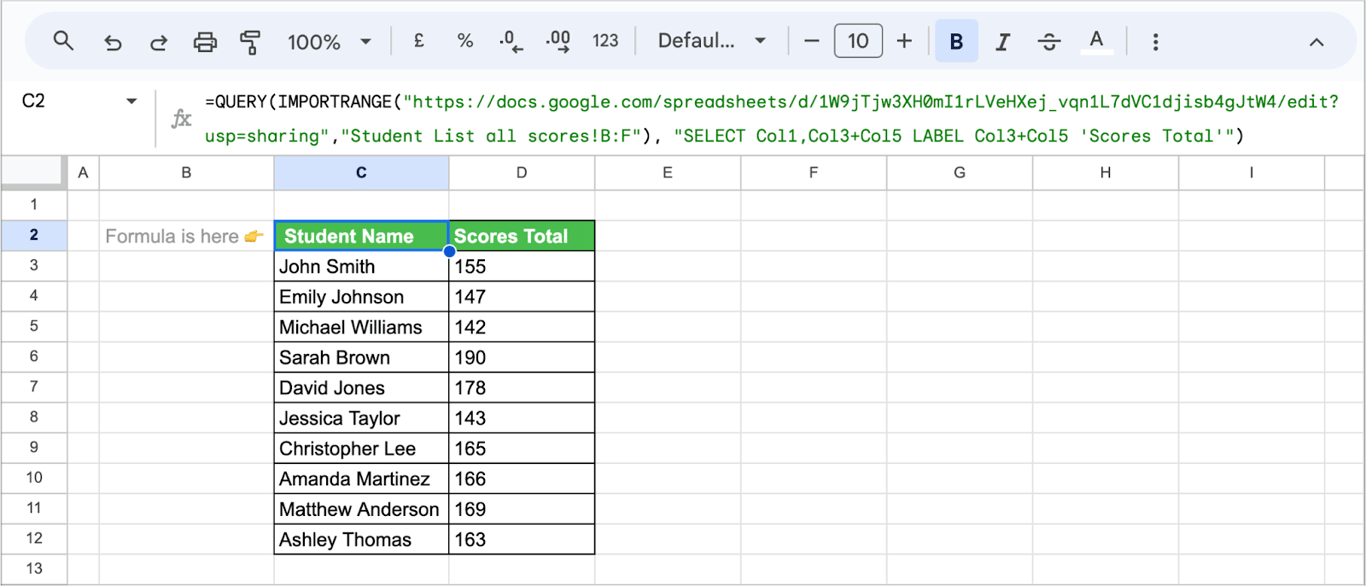Select the score cell 178

click(x=521, y=387)
